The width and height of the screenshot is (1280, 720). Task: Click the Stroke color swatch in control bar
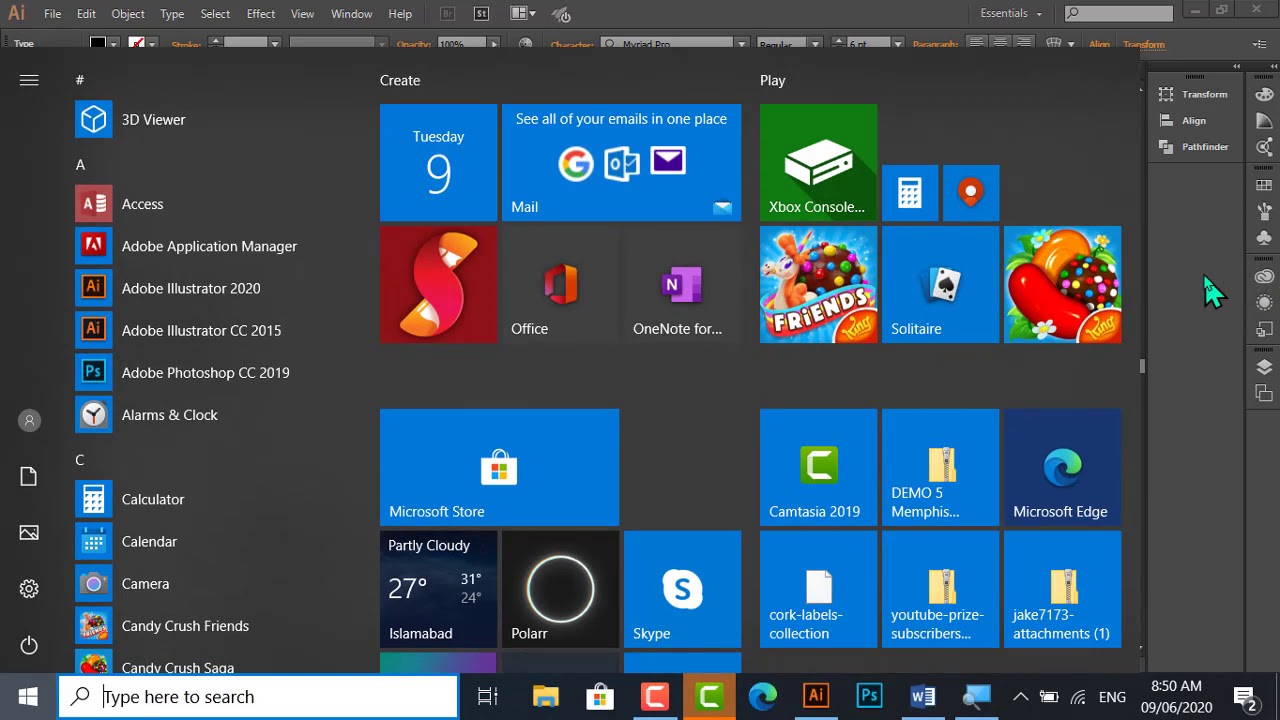136,44
